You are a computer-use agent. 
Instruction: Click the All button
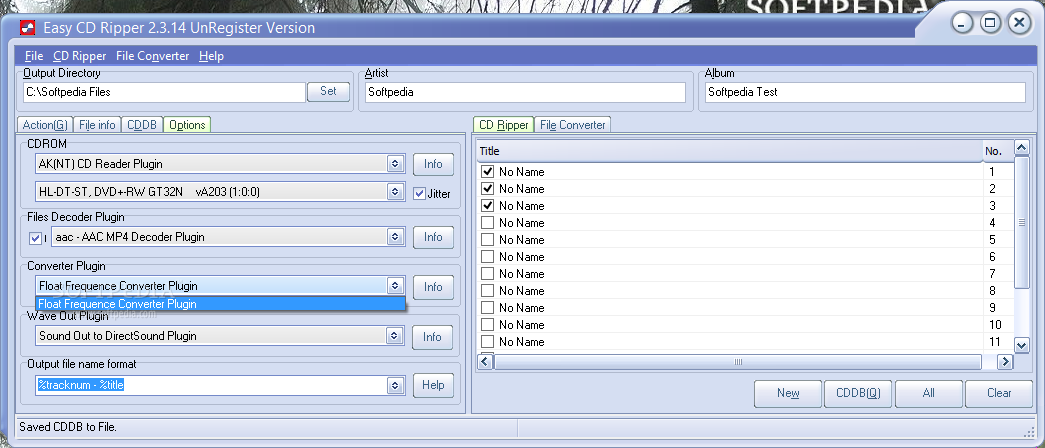(928, 393)
